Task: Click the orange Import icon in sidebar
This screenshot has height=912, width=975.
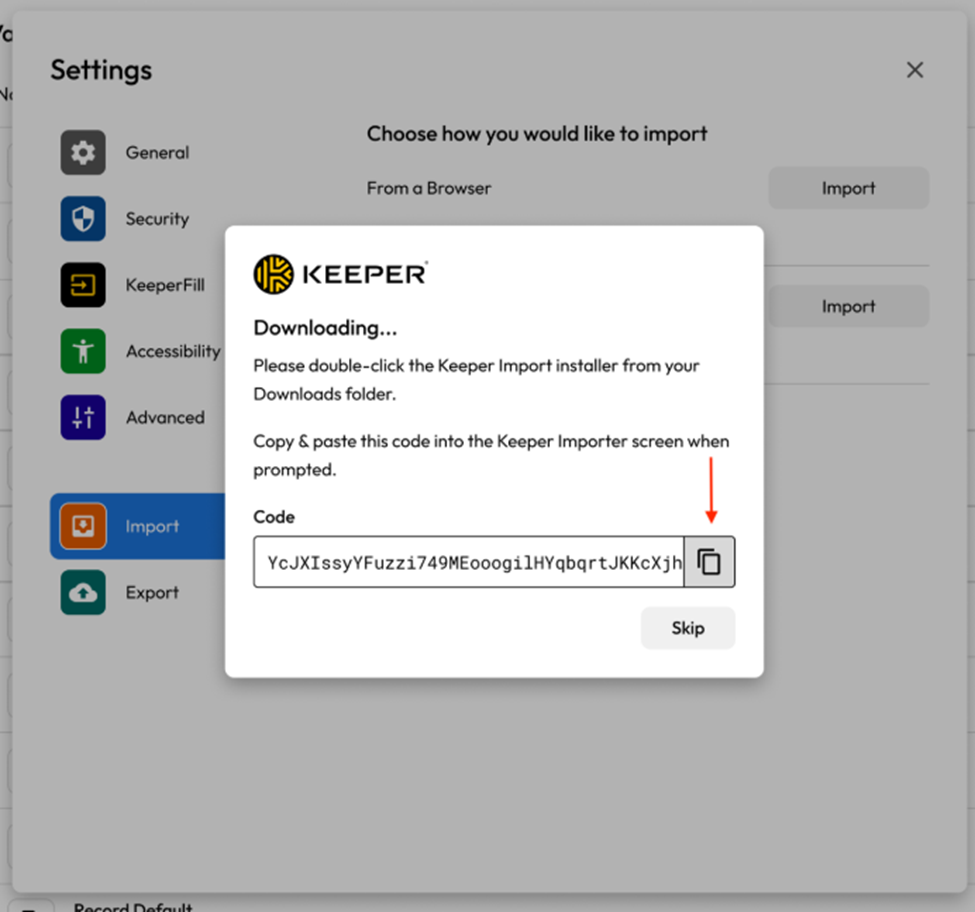Action: coord(83,526)
